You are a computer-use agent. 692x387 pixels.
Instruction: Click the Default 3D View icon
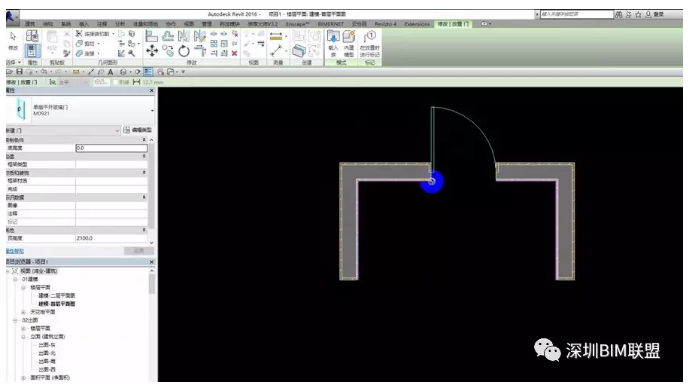(123, 71)
